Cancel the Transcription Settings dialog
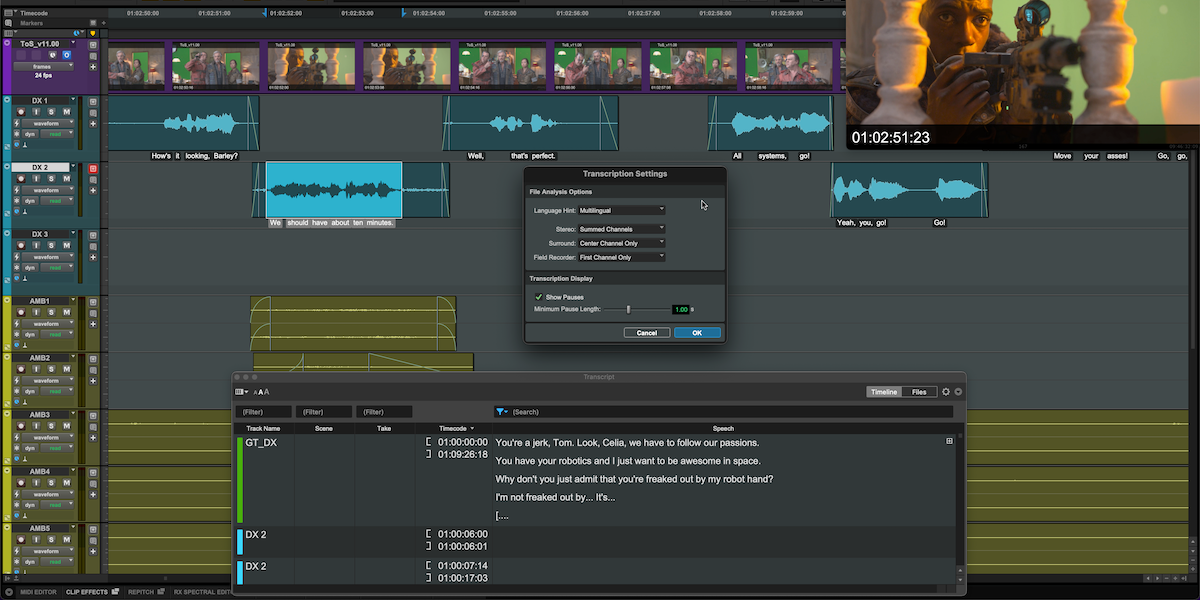The image size is (1200, 600). click(646, 332)
